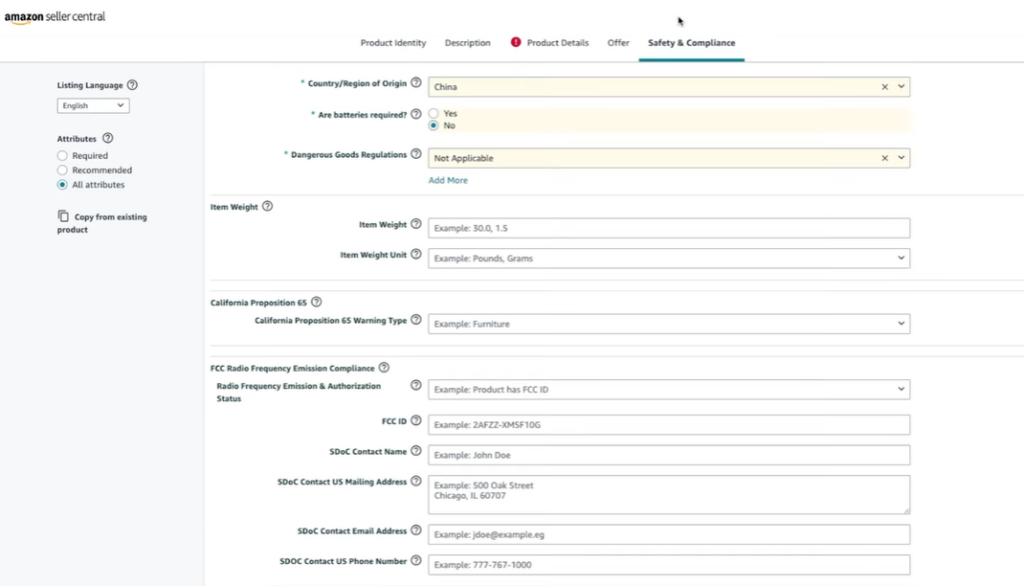The width and height of the screenshot is (1024, 586).
Task: Show help for Proposition 65 Warning Type
Action: point(416,320)
